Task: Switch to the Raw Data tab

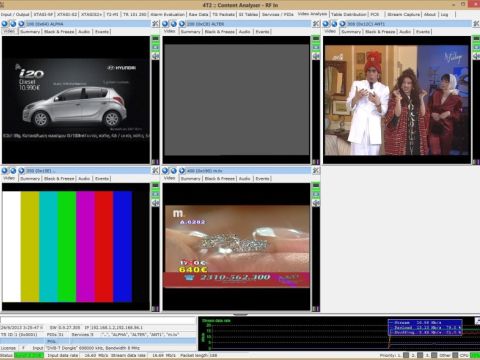Action: click(198, 14)
